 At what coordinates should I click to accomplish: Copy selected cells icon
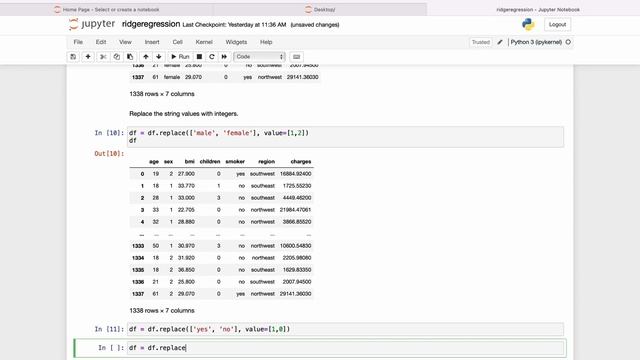click(x=117, y=57)
